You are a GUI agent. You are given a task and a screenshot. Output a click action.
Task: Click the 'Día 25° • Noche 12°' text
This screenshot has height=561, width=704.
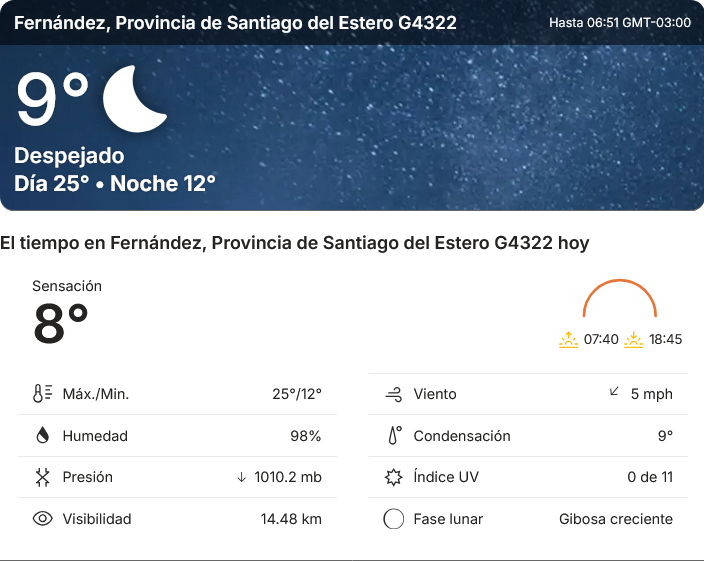click(115, 184)
